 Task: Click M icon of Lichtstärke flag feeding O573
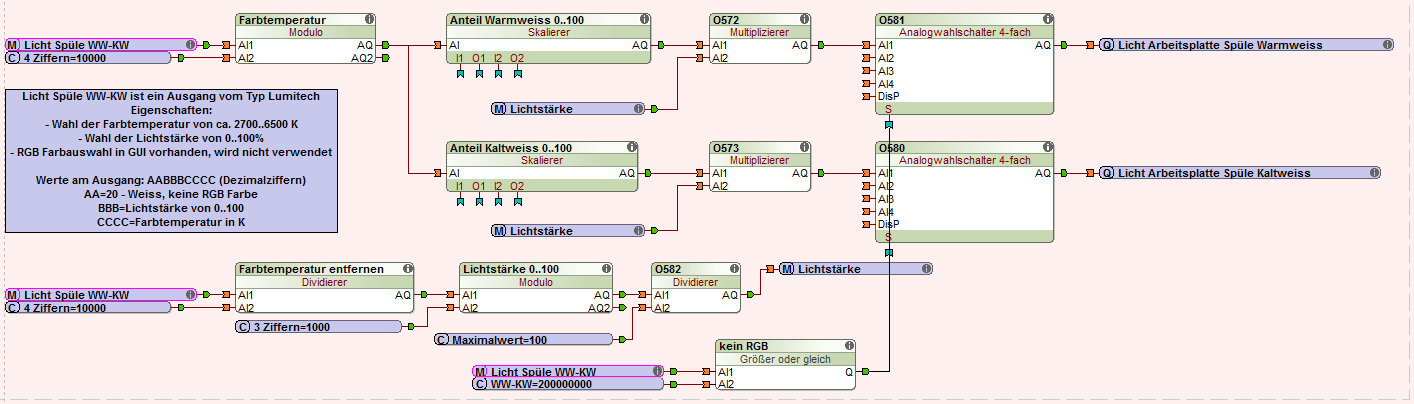click(499, 231)
